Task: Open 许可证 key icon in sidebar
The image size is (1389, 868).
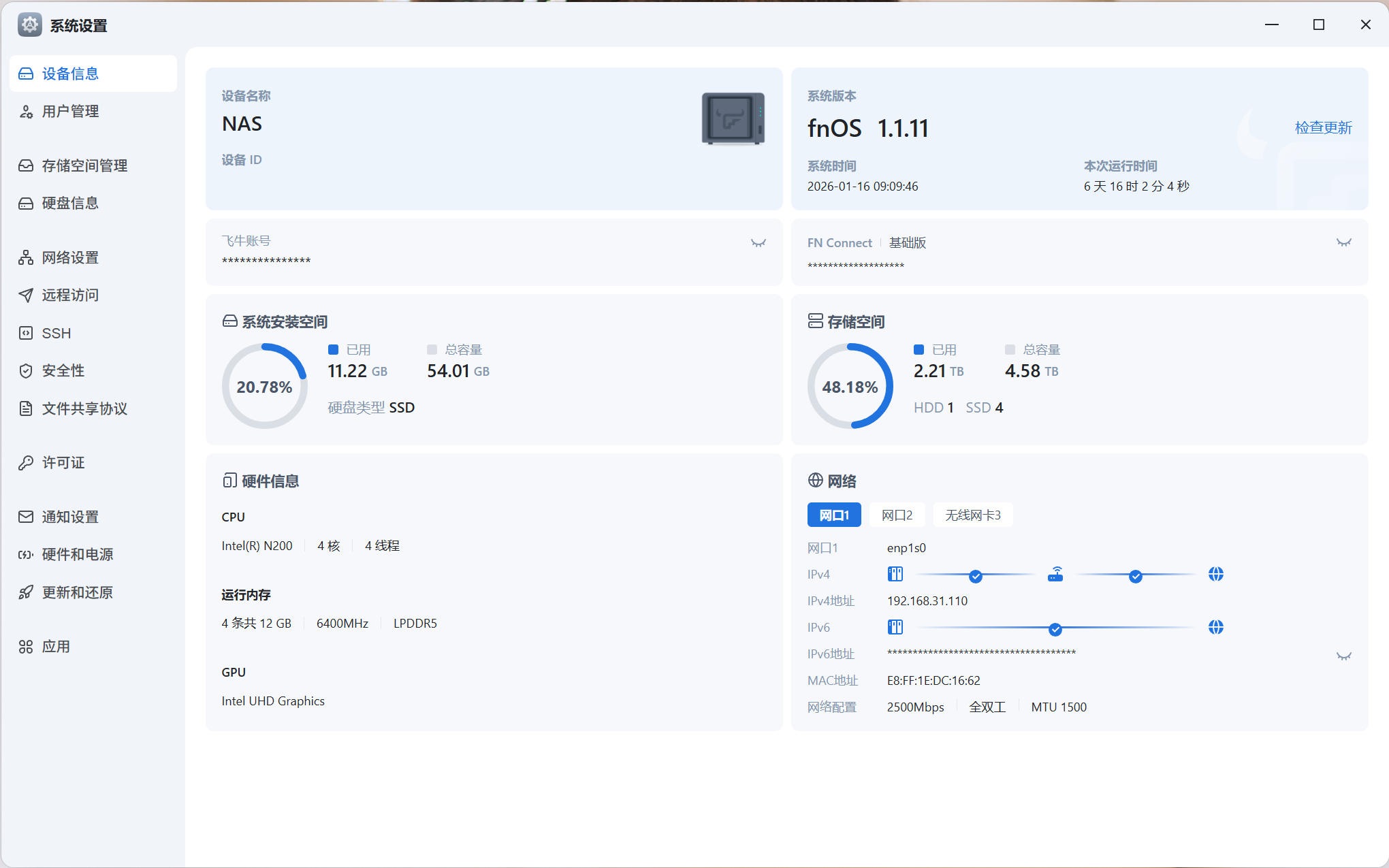Action: point(26,463)
